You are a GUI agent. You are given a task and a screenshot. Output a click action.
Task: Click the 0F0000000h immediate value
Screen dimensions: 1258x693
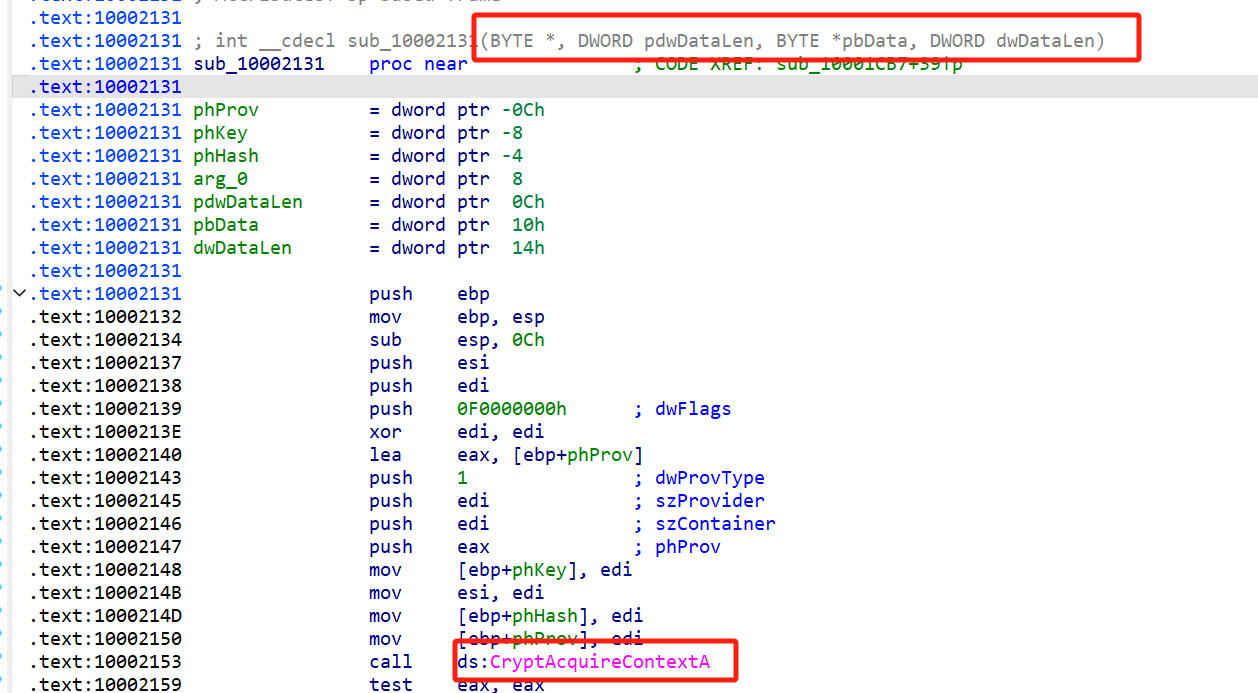512,409
